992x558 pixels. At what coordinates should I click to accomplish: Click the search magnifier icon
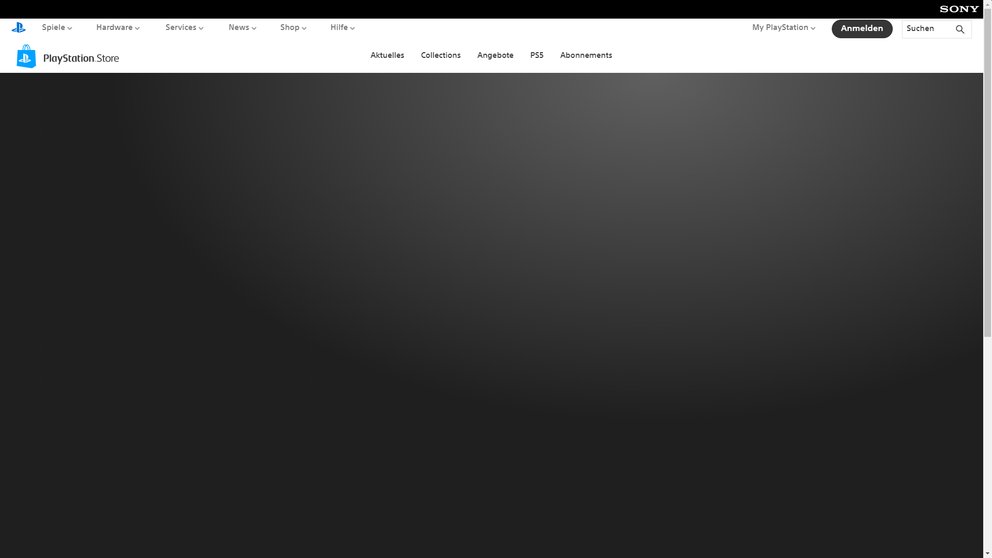[x=960, y=29]
